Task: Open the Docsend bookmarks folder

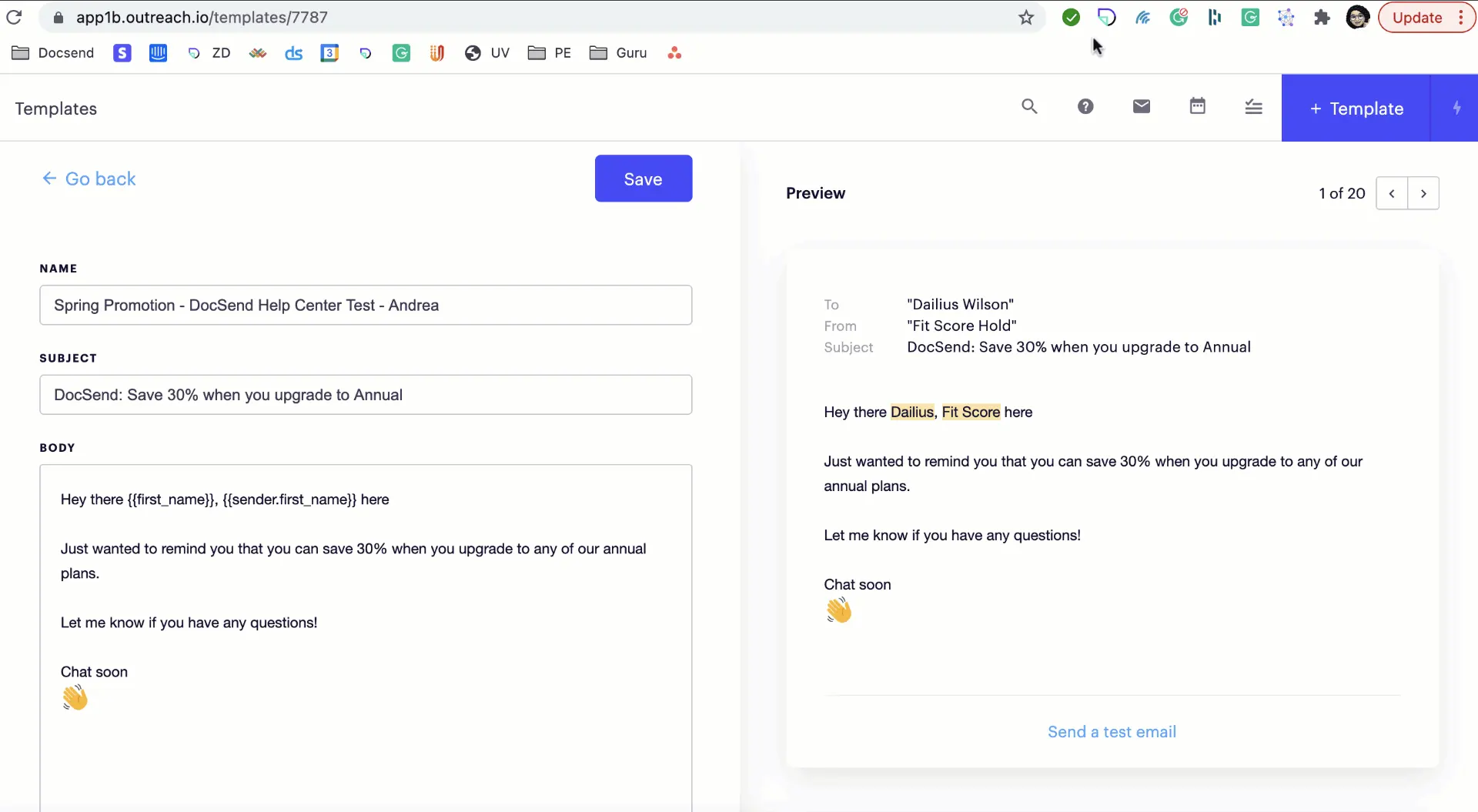Action: coord(53,52)
